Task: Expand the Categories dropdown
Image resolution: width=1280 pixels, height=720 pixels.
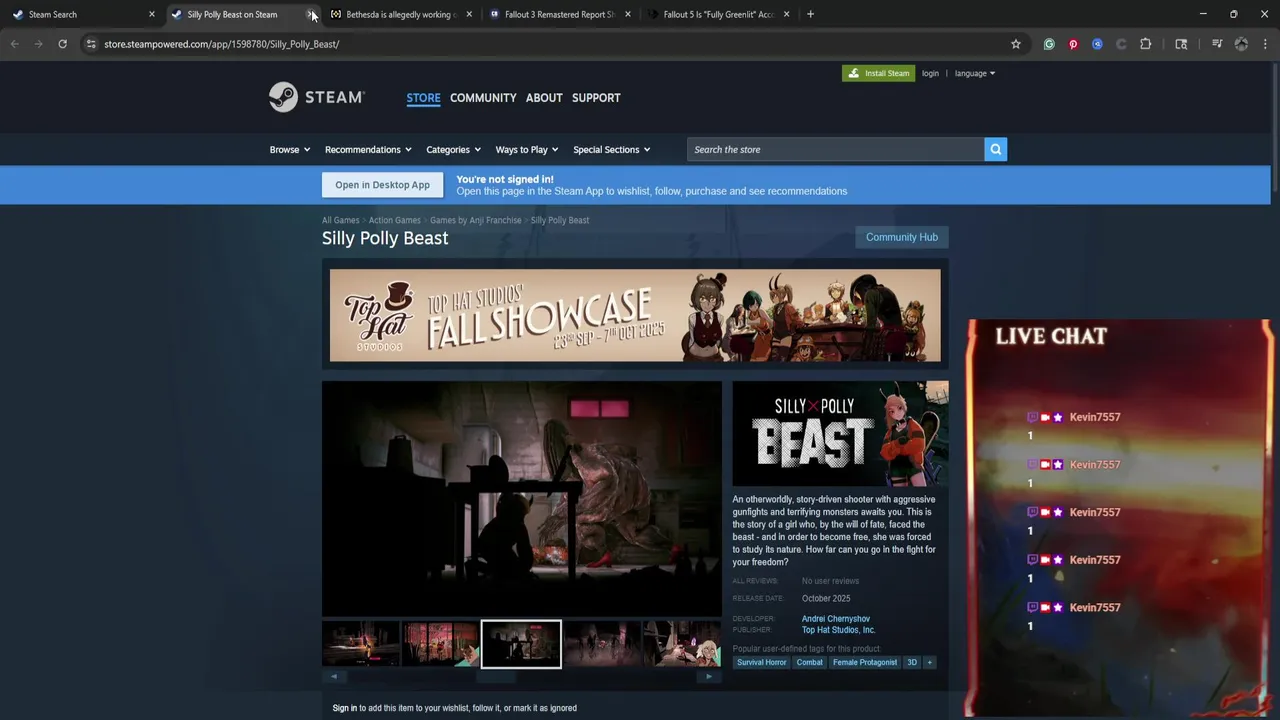Action: (453, 149)
